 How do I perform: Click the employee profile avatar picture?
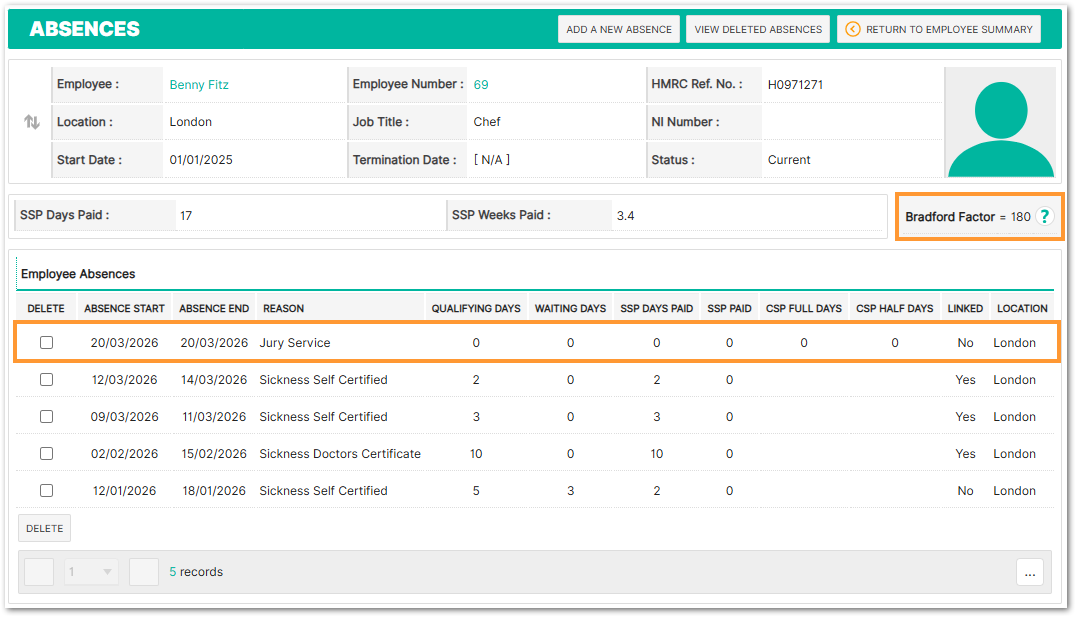click(1000, 122)
